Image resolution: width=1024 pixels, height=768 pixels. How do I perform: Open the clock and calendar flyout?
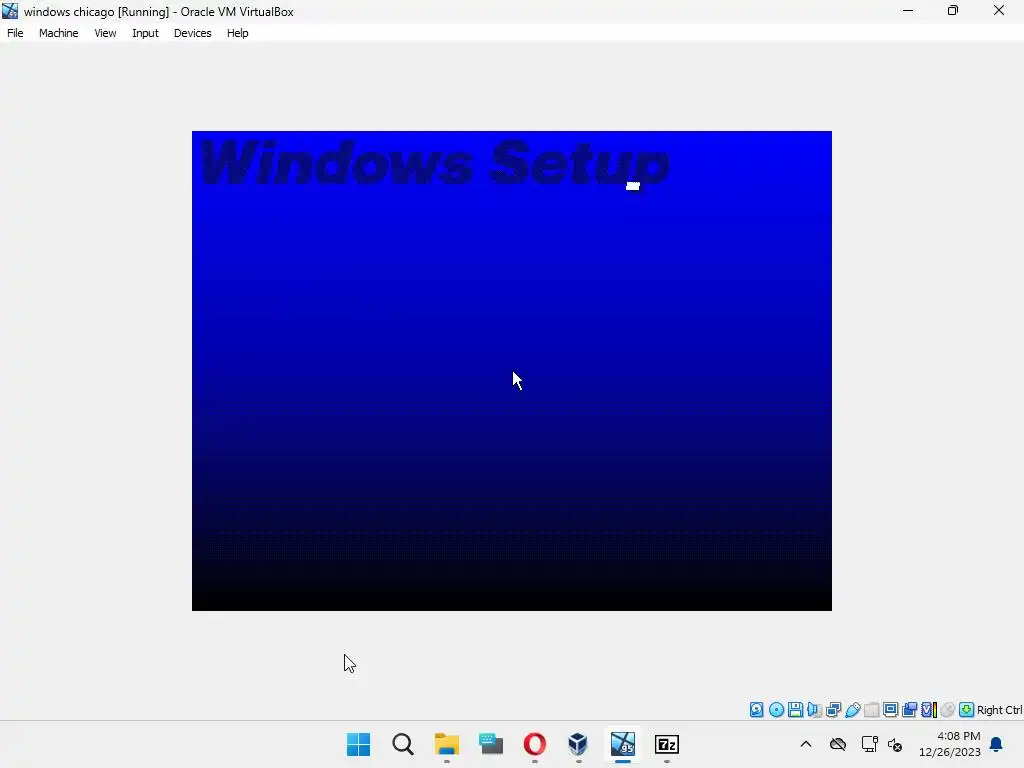(950, 744)
